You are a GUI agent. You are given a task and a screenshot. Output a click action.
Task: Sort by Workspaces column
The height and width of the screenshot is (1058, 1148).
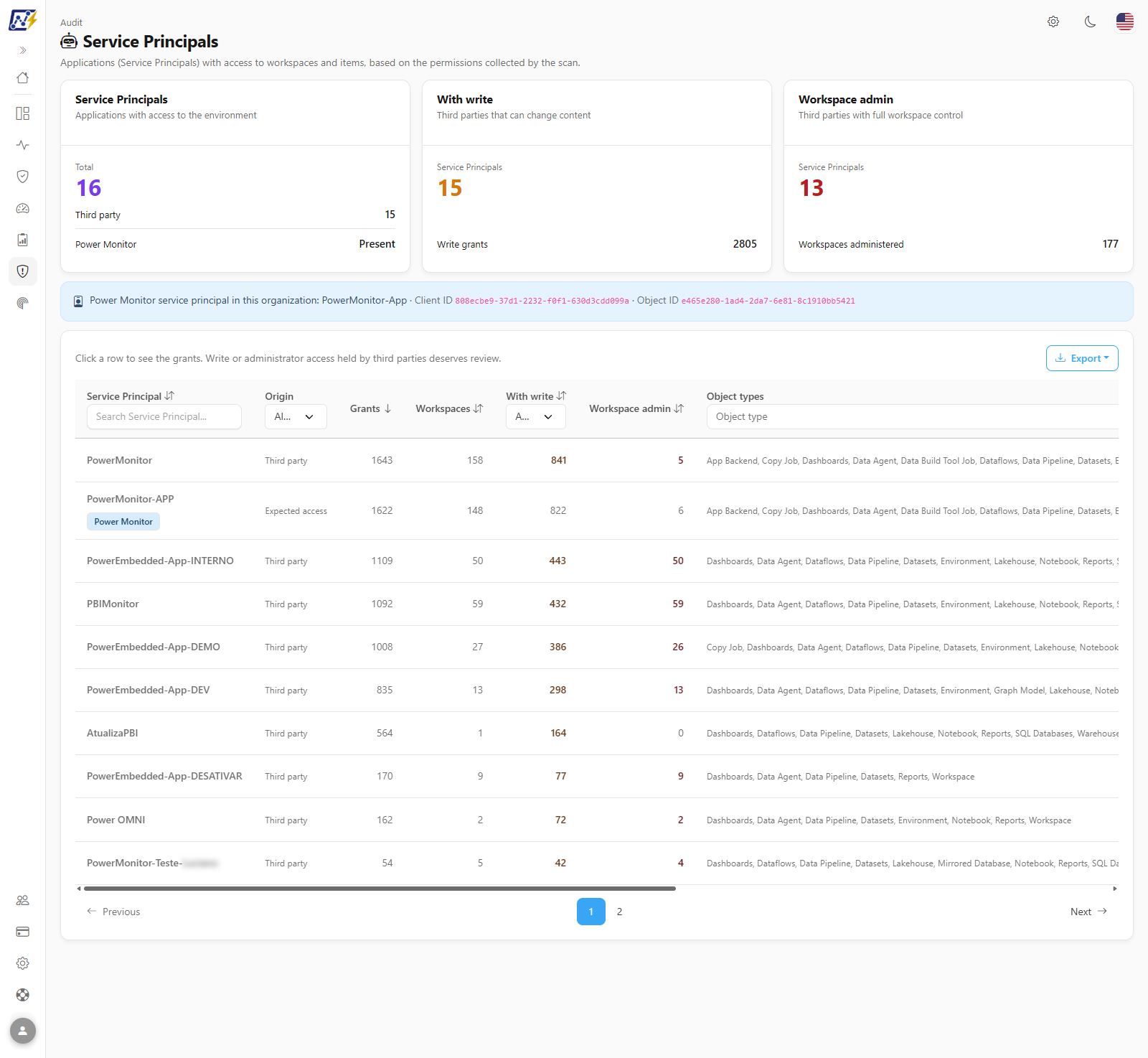449,408
